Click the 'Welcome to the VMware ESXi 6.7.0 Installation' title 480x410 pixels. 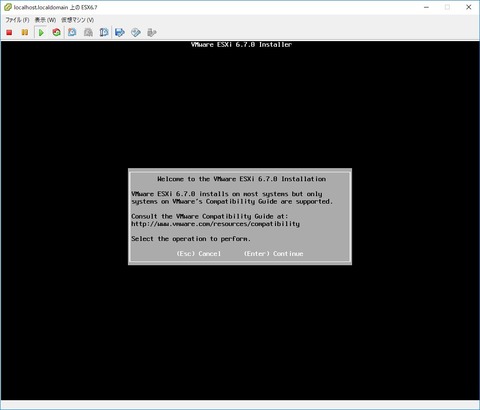[x=242, y=179]
